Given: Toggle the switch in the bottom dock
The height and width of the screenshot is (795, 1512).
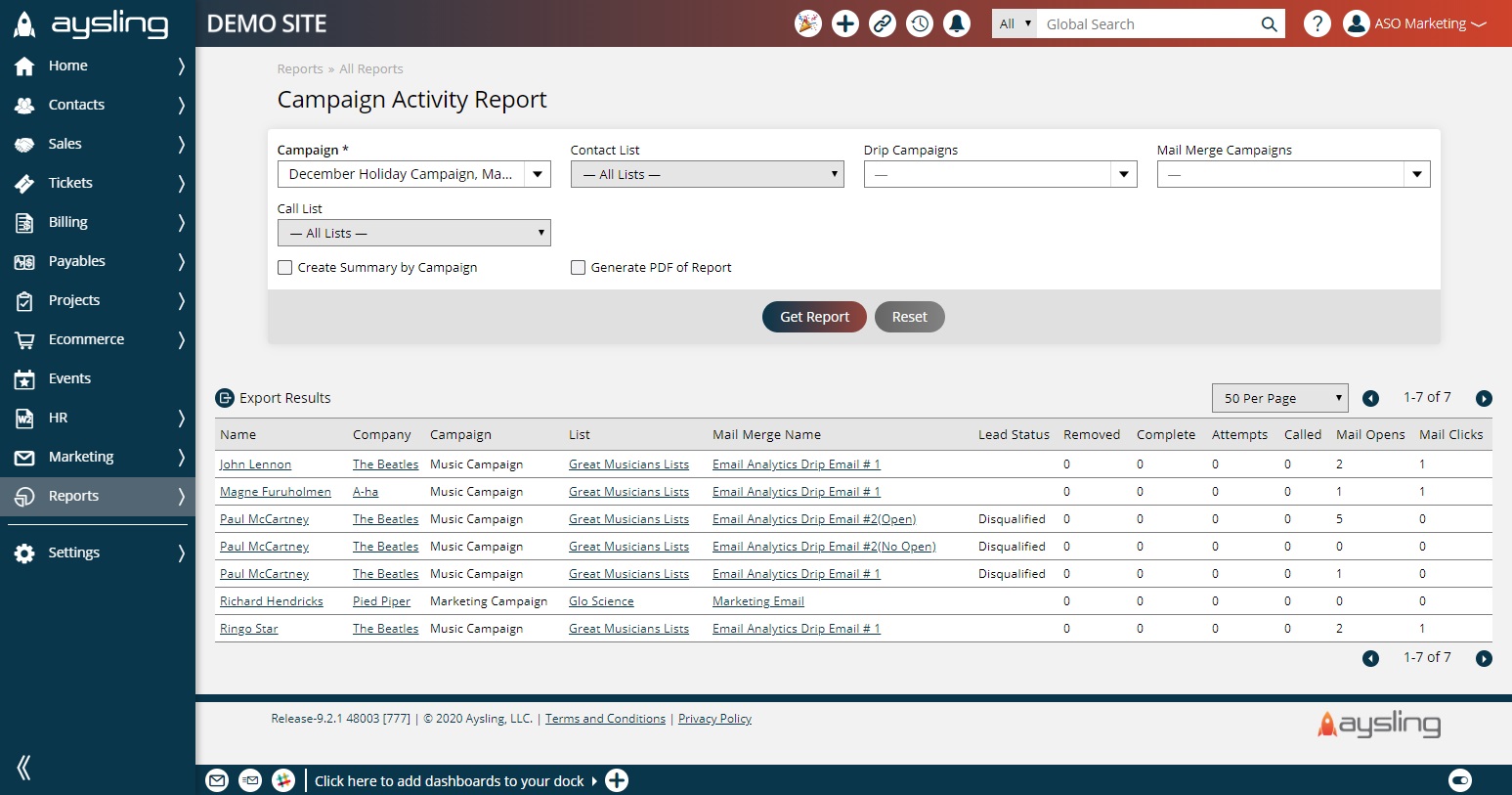Looking at the screenshot, I should [1460, 780].
